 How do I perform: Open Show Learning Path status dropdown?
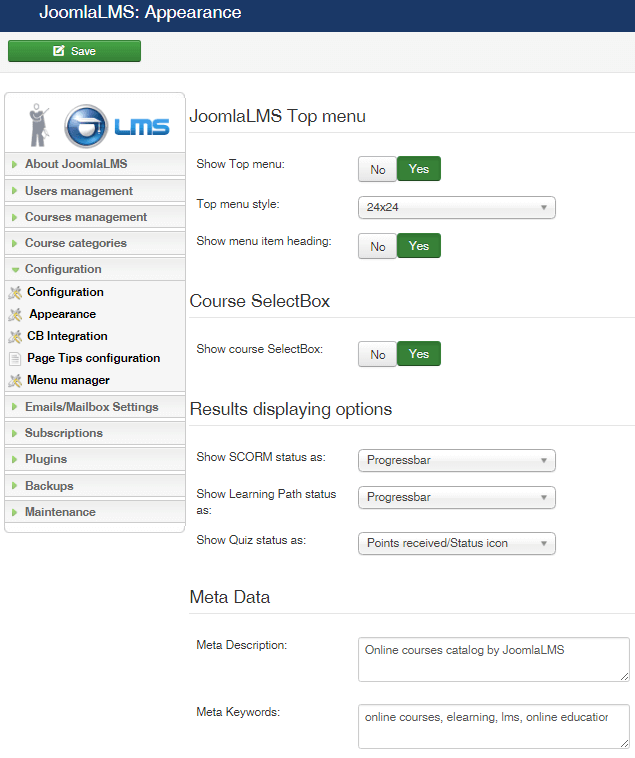(457, 497)
